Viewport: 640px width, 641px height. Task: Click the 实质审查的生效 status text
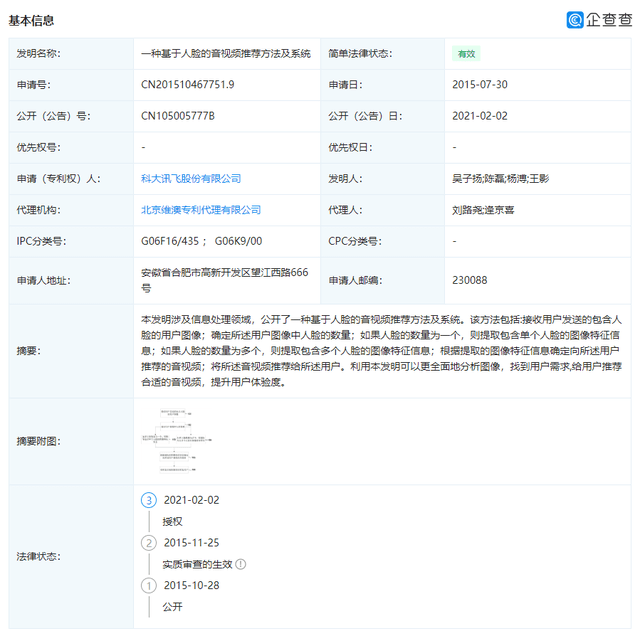198,565
